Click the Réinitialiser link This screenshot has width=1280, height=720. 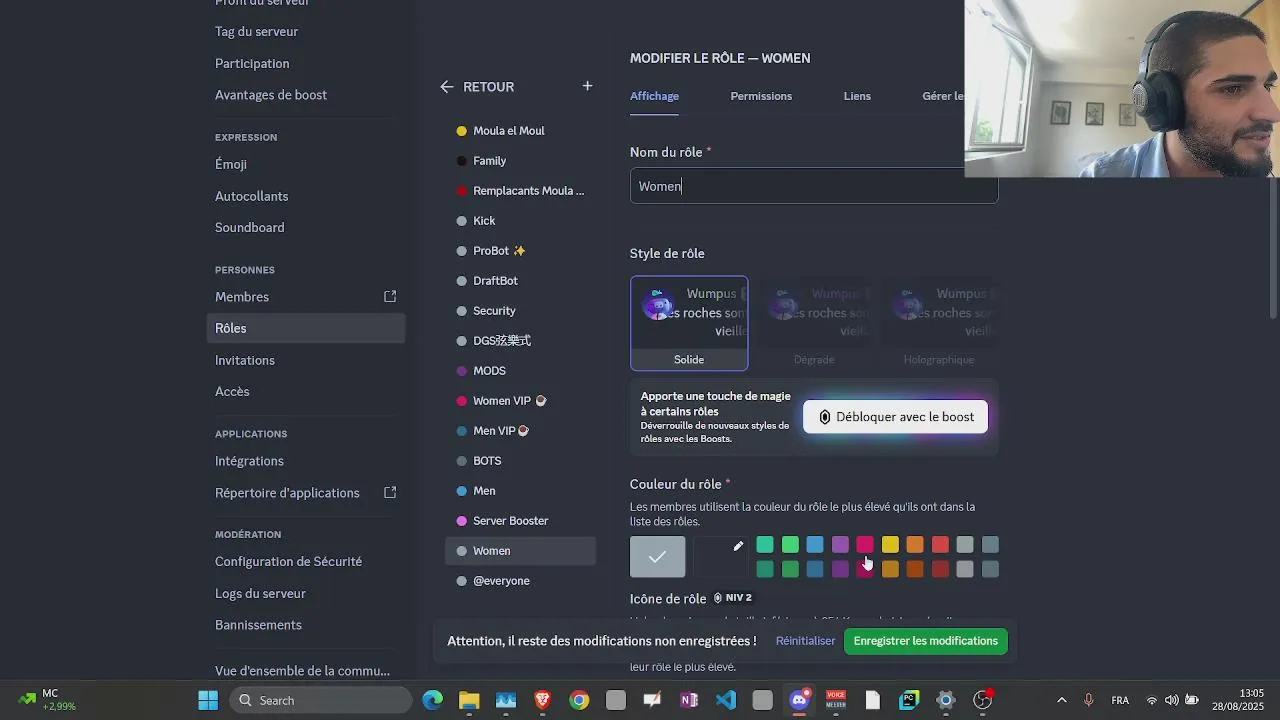point(805,641)
